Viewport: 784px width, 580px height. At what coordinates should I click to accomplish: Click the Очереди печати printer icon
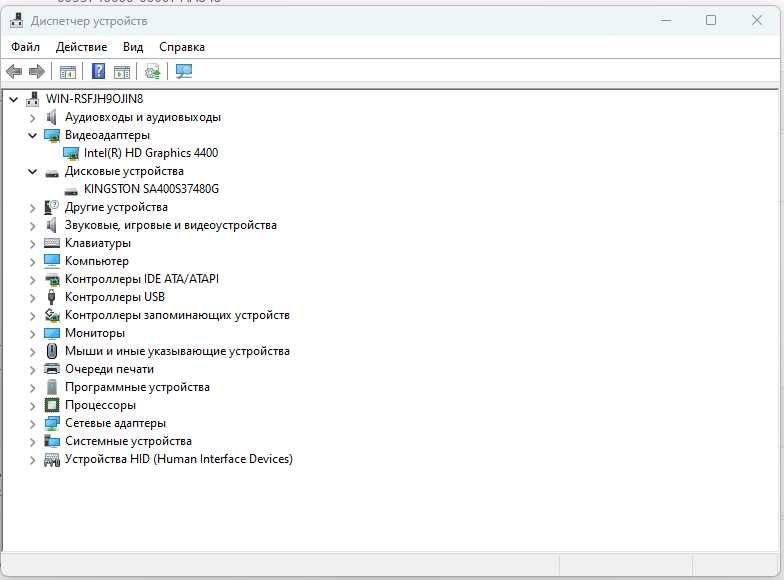coord(52,369)
